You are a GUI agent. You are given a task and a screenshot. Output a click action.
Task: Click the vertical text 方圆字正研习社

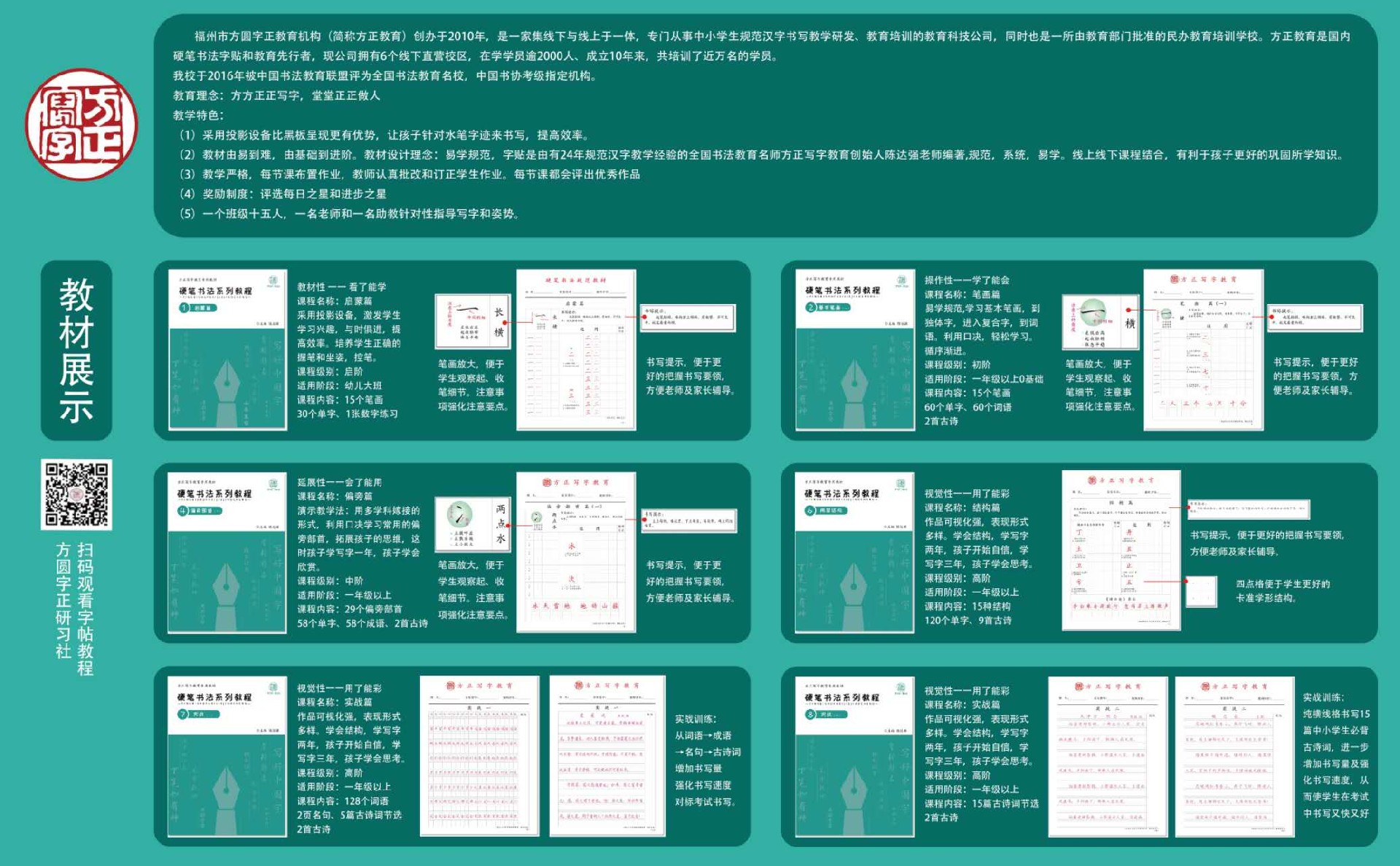64,600
